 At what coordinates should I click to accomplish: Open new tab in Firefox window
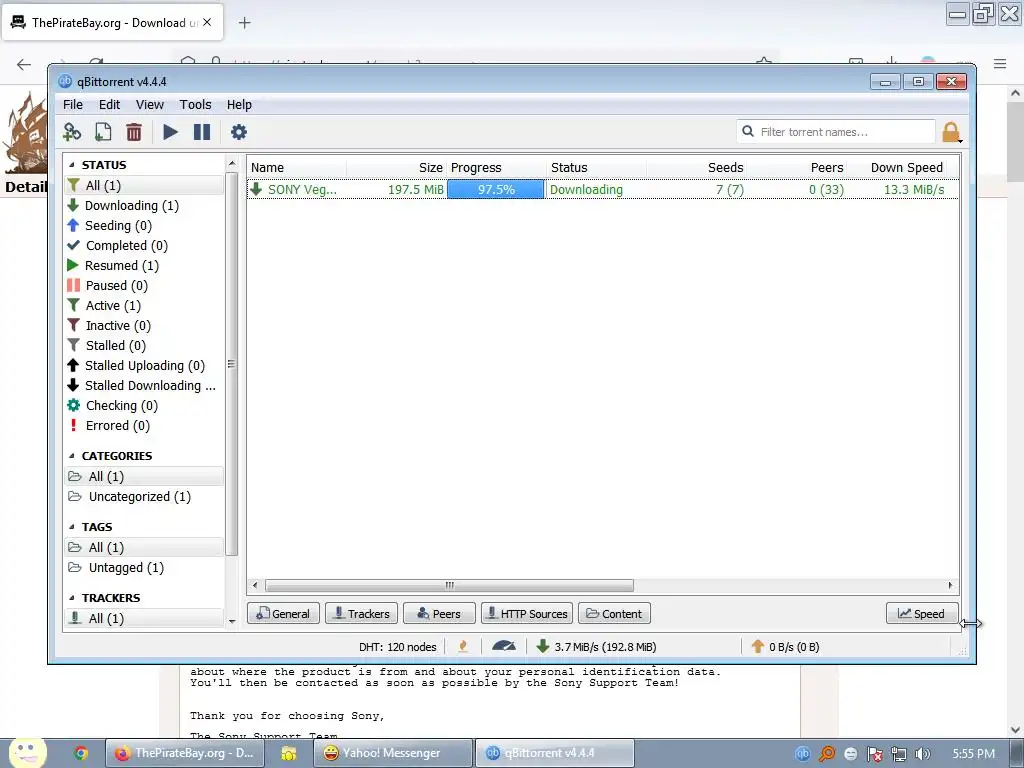pyautogui.click(x=244, y=23)
